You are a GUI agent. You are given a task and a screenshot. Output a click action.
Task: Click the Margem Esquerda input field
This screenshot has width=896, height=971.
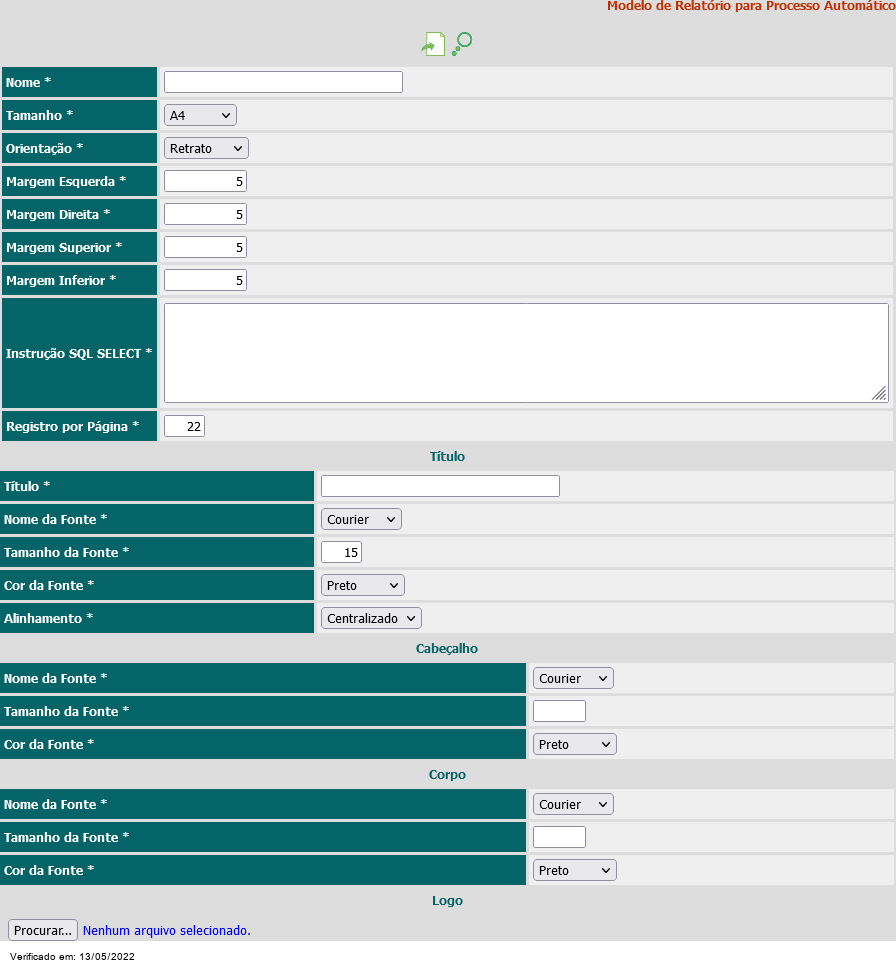(x=205, y=181)
